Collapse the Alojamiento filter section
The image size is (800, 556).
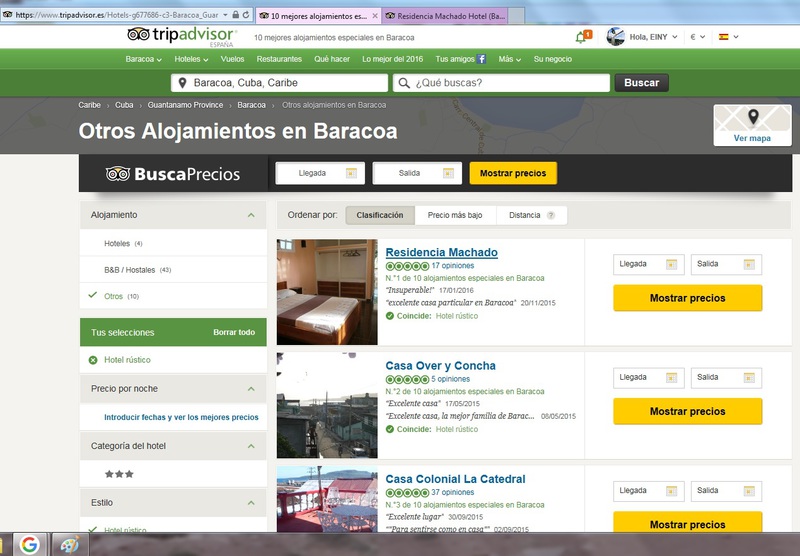click(x=251, y=215)
